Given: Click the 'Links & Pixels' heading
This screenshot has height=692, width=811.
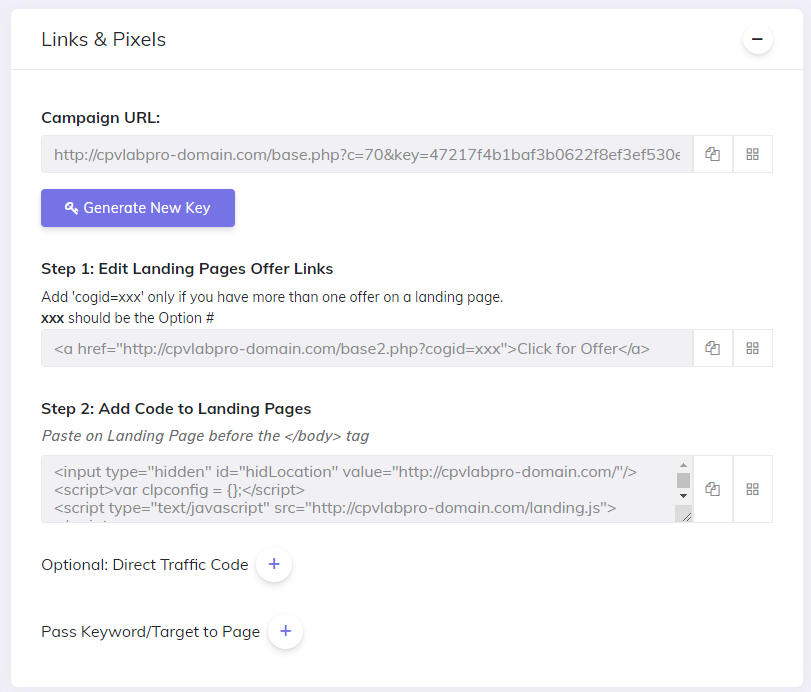Looking at the screenshot, I should click(x=103, y=39).
